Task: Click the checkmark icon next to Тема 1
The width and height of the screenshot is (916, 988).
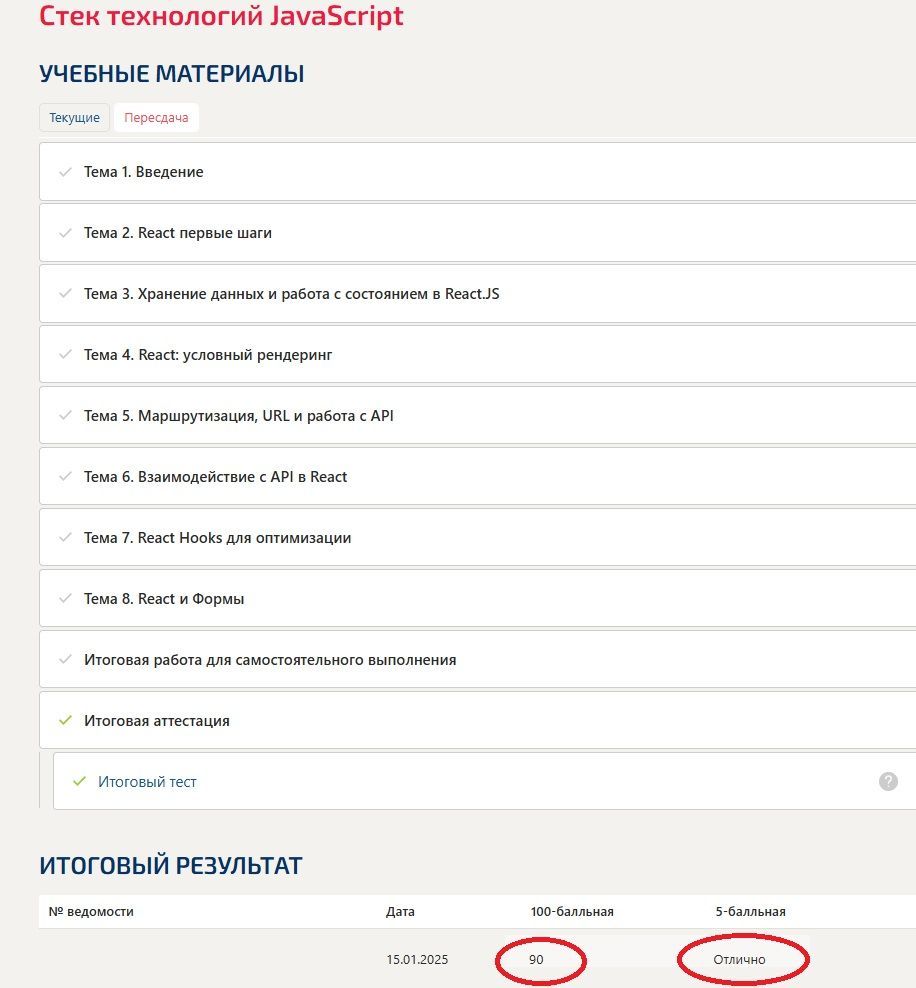Action: point(65,172)
